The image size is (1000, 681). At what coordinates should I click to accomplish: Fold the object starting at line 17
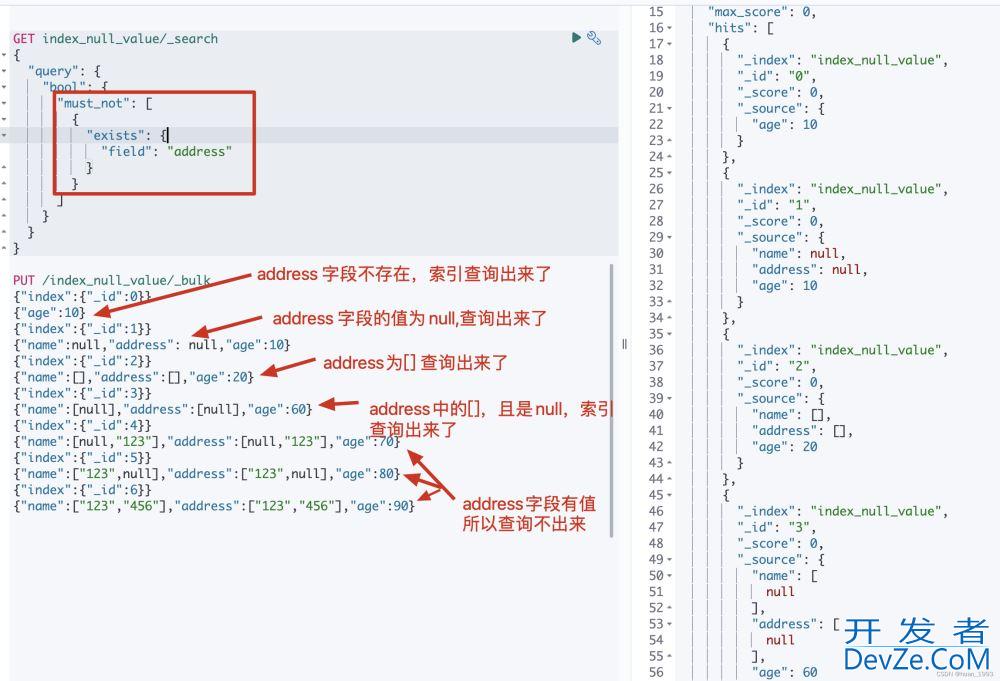point(670,44)
